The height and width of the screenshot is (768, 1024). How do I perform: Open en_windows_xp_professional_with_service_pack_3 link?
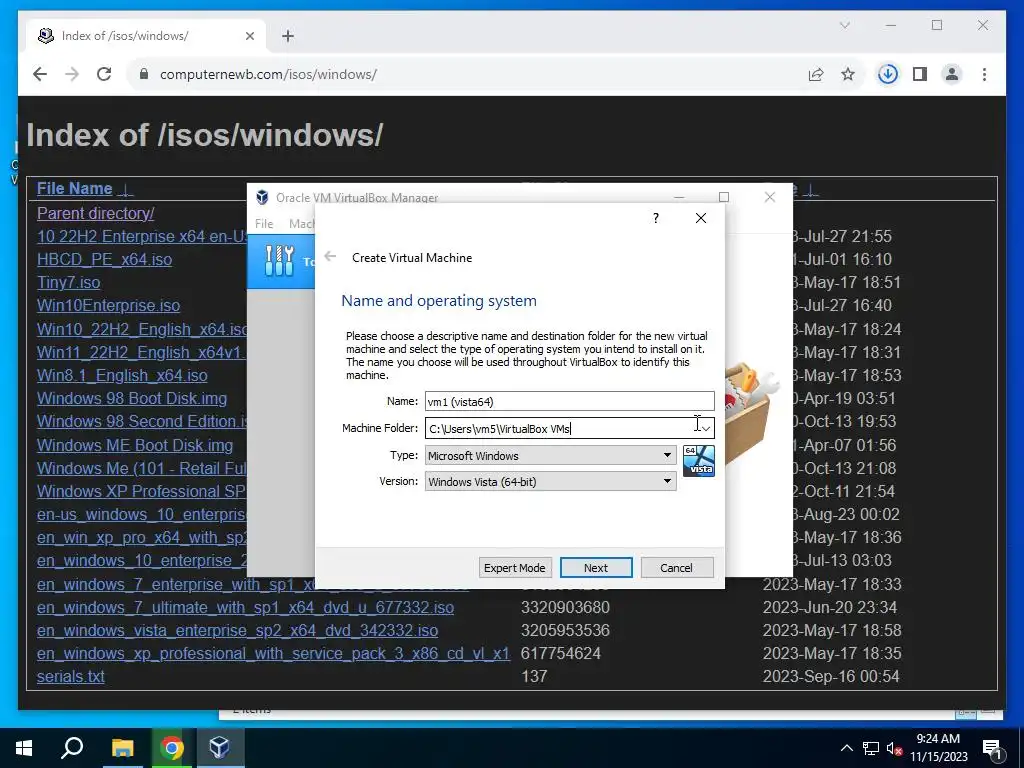(273, 654)
